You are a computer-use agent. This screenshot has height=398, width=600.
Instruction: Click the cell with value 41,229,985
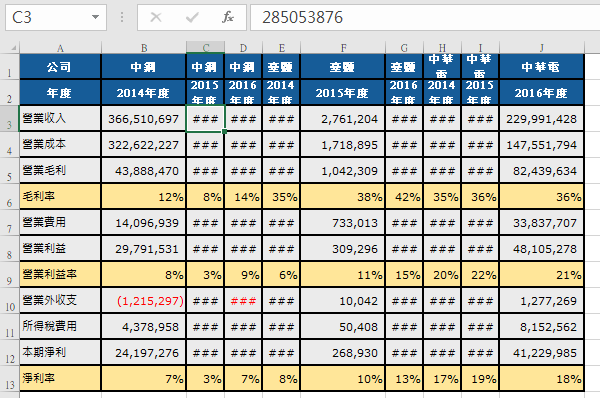pos(541,353)
